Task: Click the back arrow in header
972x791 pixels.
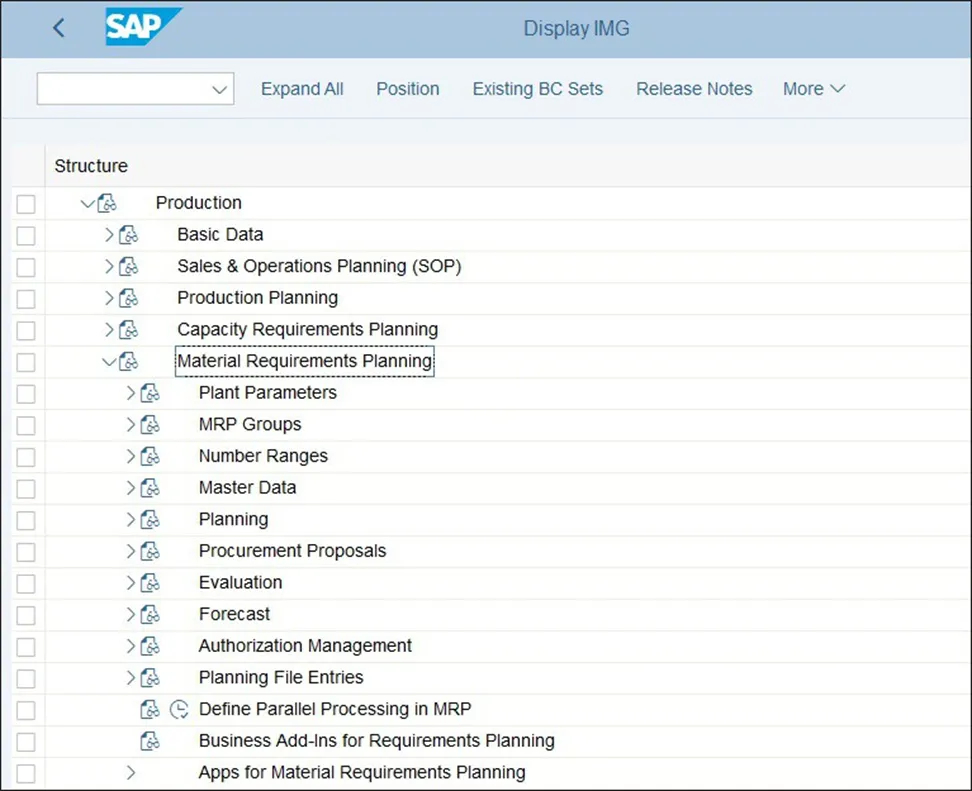Action: pyautogui.click(x=58, y=28)
